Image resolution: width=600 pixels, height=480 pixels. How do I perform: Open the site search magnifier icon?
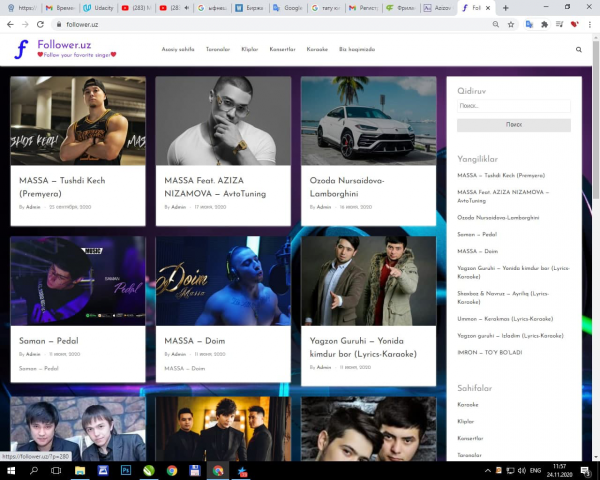tap(579, 49)
